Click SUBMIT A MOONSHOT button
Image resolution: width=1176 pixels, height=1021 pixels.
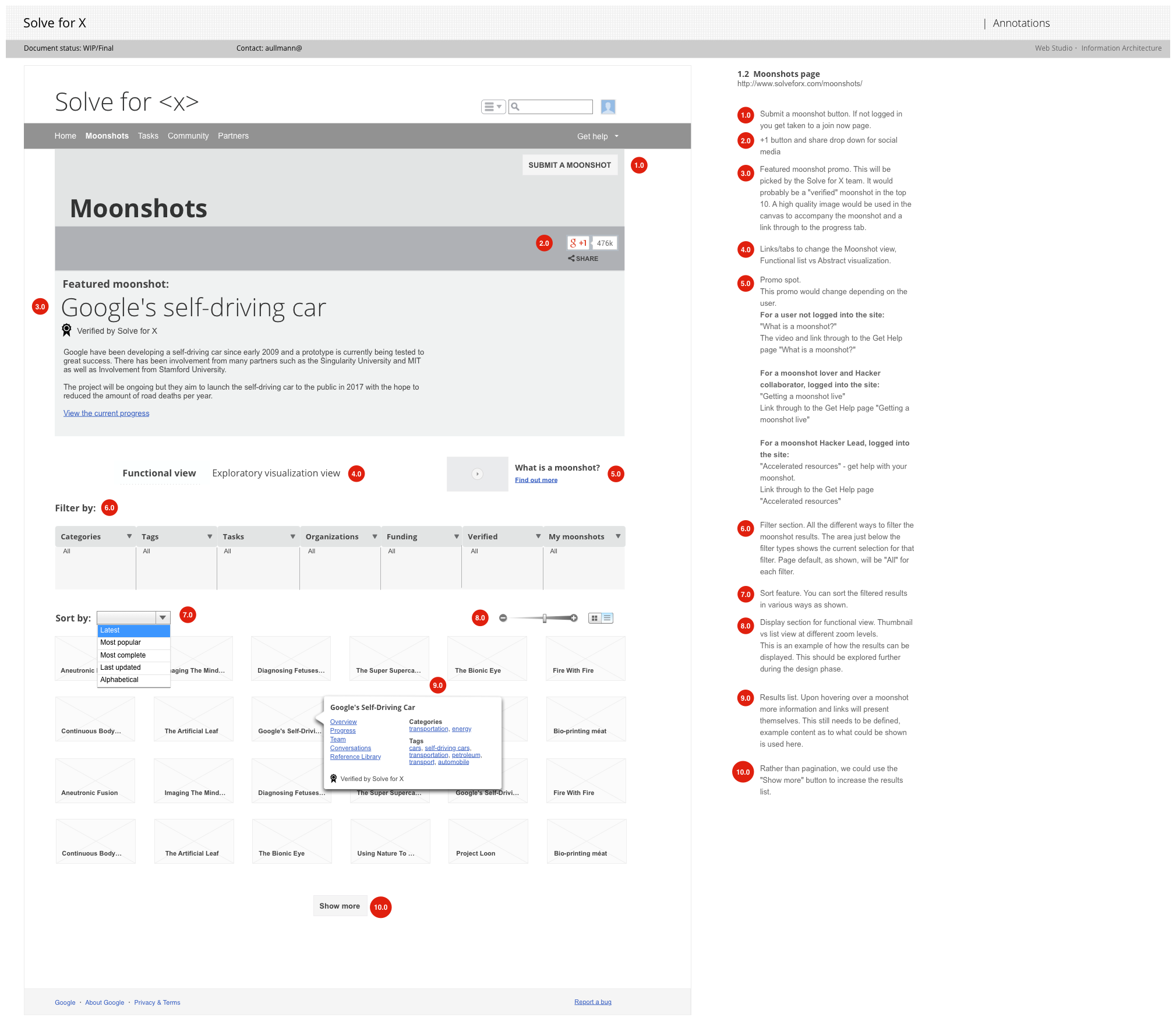[570, 165]
